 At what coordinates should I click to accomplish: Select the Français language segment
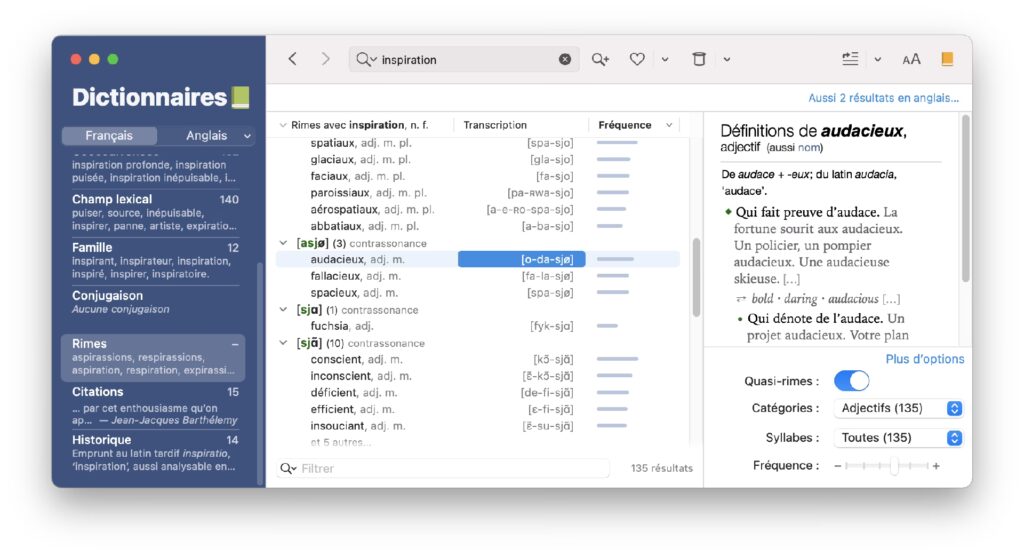click(109, 136)
